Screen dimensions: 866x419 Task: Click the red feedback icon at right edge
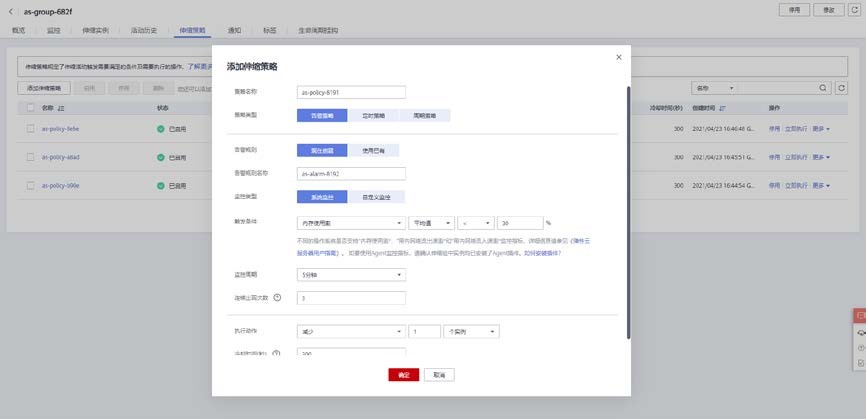[860, 316]
